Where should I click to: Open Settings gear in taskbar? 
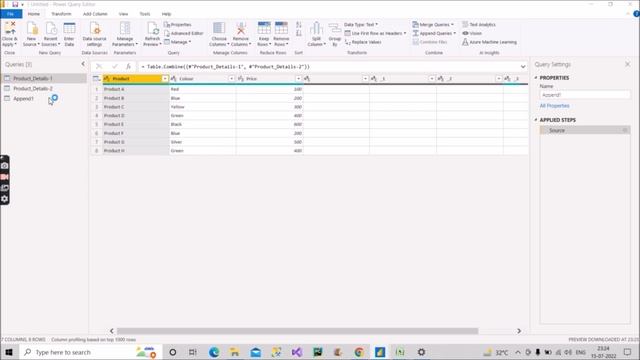421,352
